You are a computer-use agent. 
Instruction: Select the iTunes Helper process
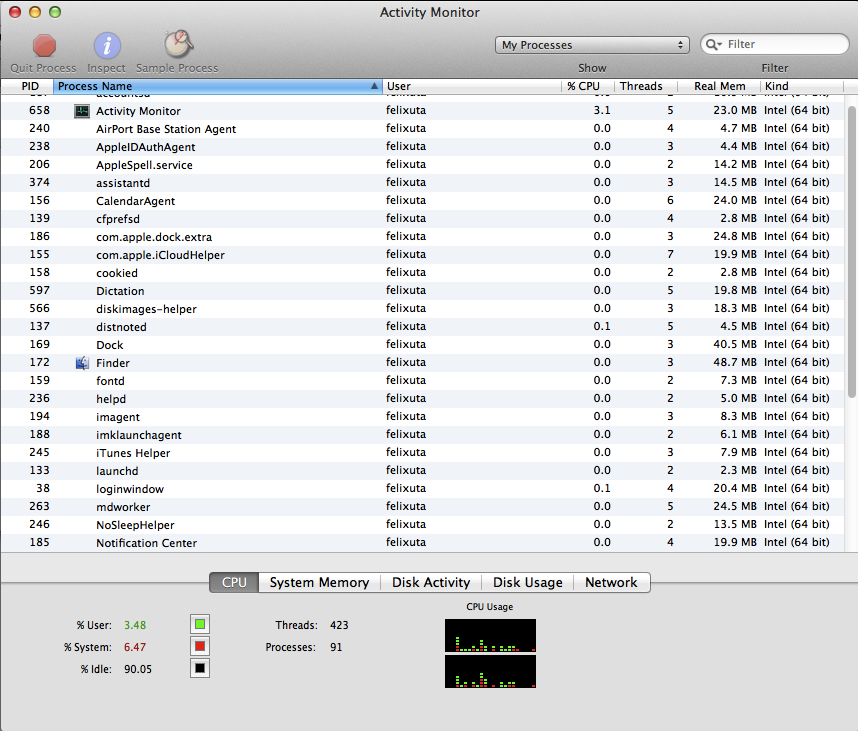click(x=422, y=453)
